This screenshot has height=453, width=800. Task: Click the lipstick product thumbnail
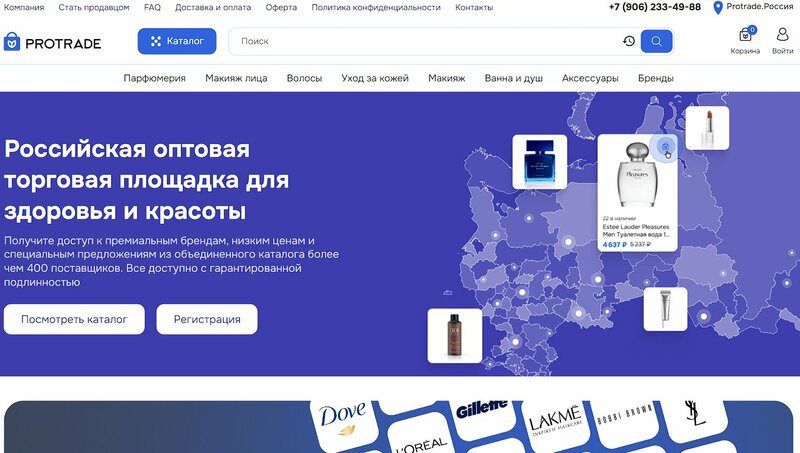[x=707, y=128]
